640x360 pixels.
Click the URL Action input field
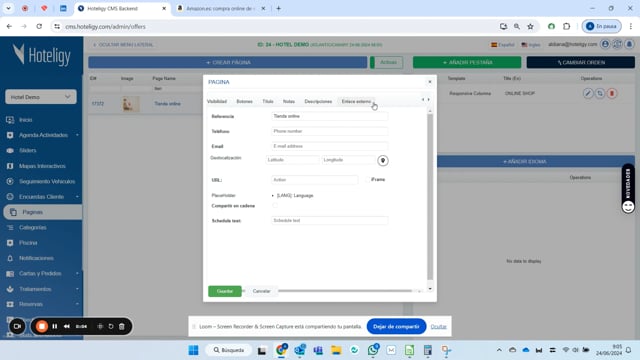point(314,180)
